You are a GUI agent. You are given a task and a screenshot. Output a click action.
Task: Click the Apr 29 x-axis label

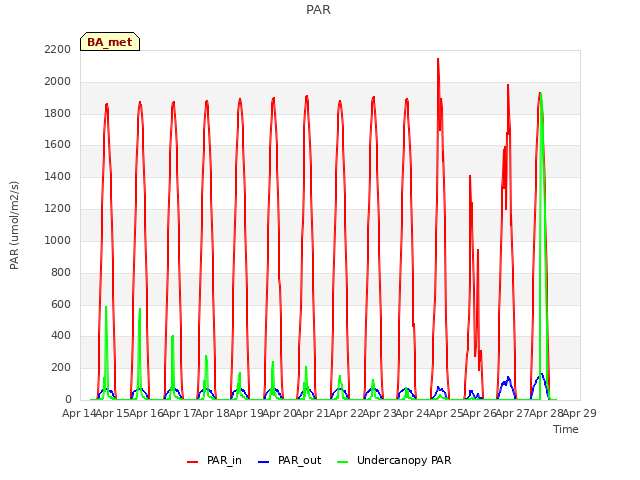(x=580, y=413)
